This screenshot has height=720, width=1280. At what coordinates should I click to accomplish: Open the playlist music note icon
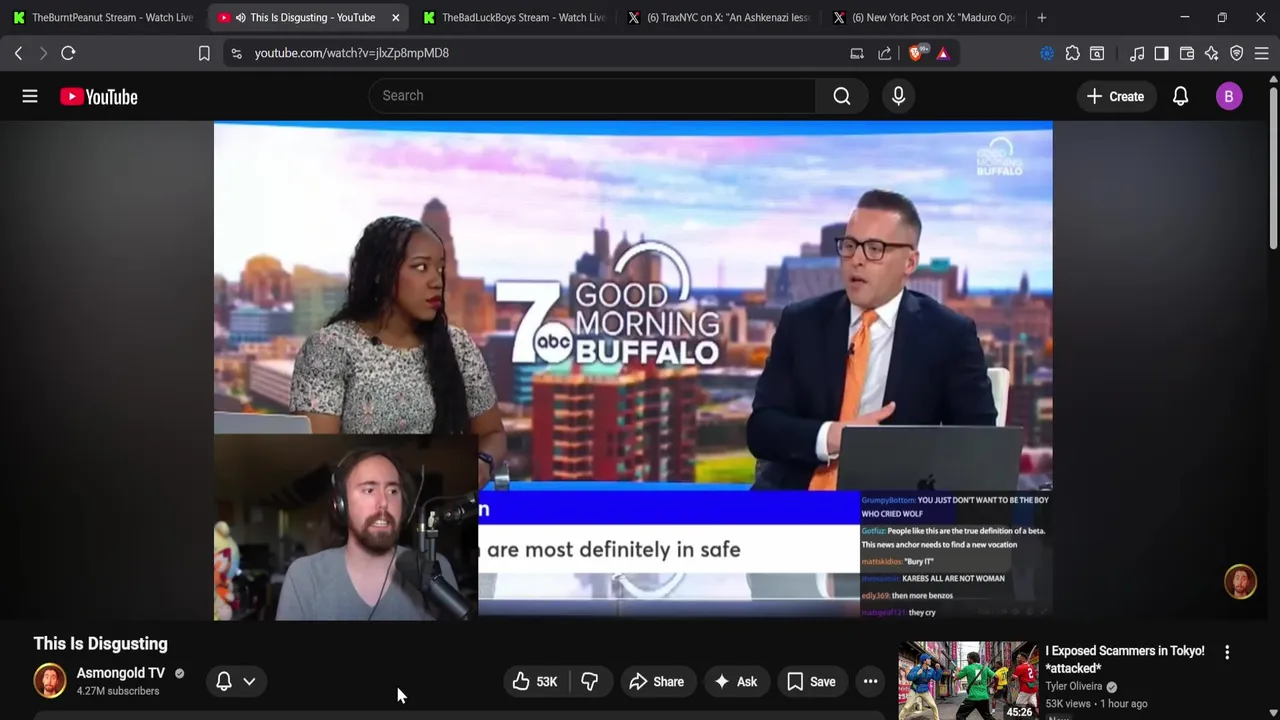[x=1137, y=53]
